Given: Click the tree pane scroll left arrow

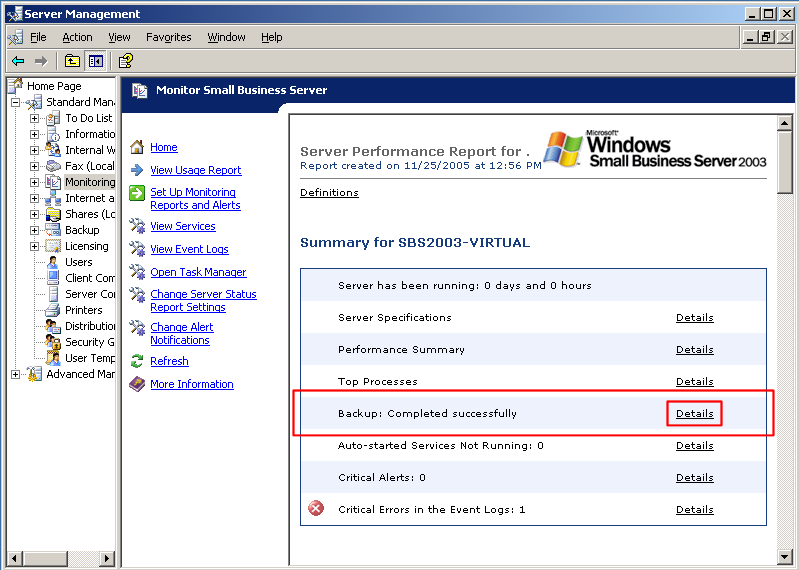Looking at the screenshot, I should coord(15,558).
